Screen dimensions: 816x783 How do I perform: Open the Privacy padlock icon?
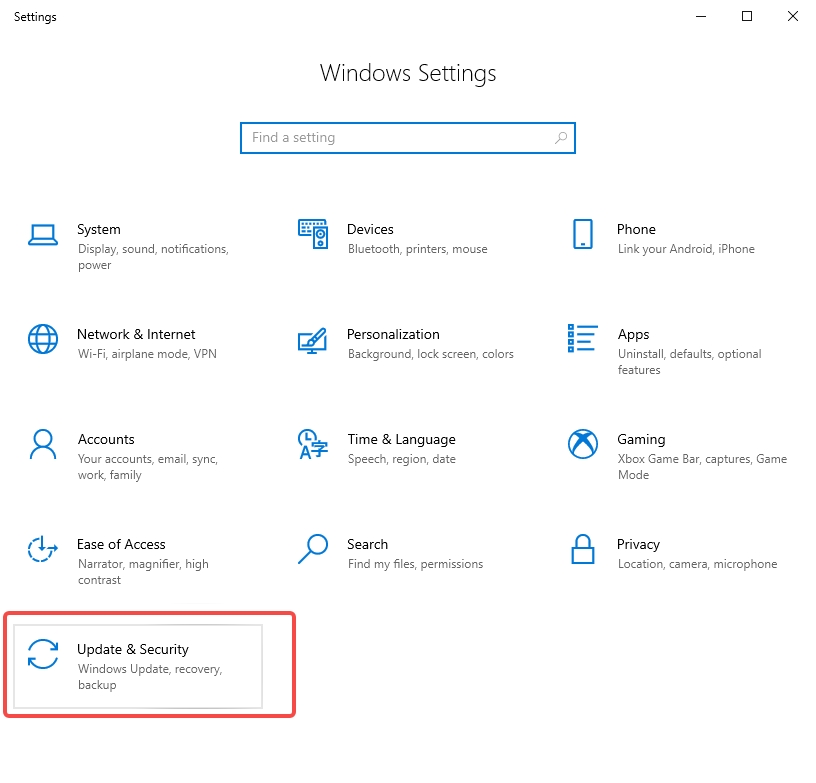(x=583, y=549)
